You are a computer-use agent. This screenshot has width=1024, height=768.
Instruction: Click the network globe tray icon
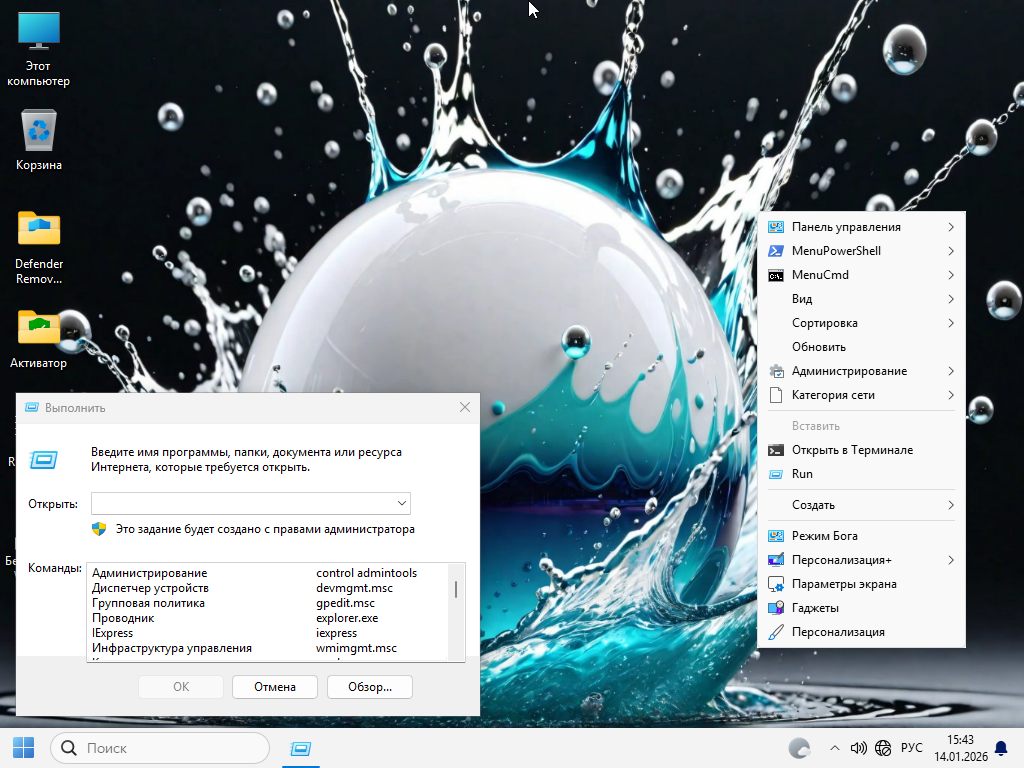pos(883,748)
